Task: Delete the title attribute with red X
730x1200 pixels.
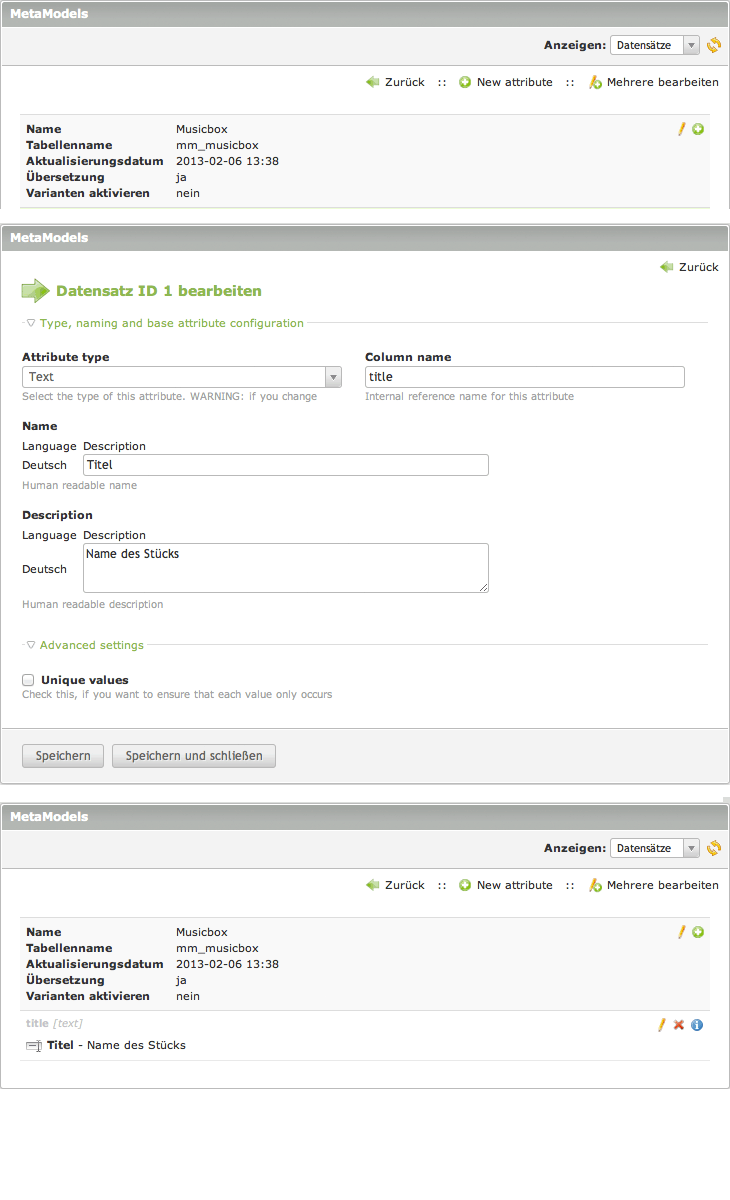Action: click(x=679, y=1025)
